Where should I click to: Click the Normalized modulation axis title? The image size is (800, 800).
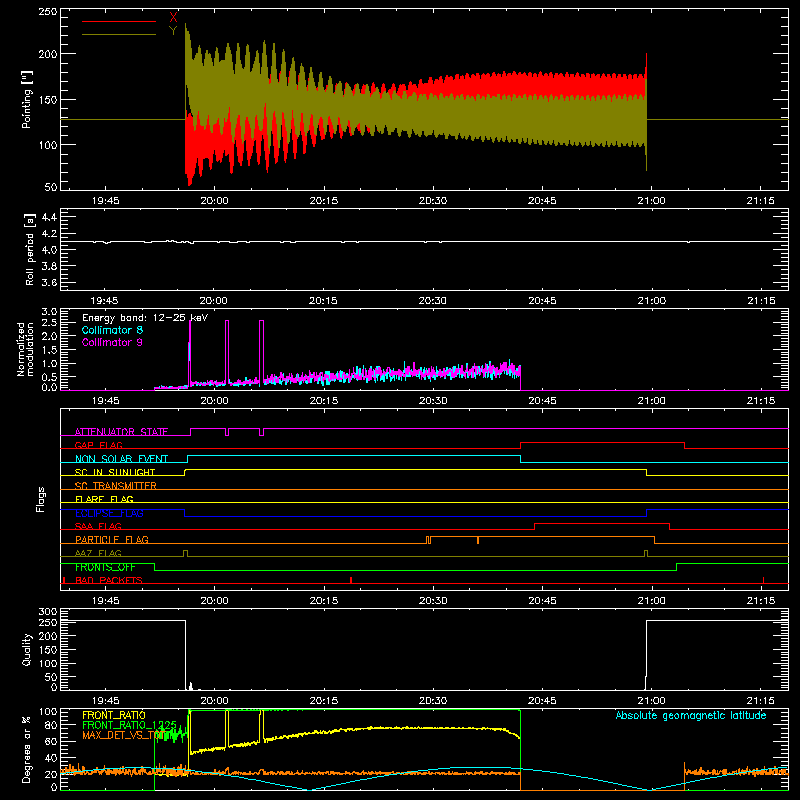tap(25, 349)
